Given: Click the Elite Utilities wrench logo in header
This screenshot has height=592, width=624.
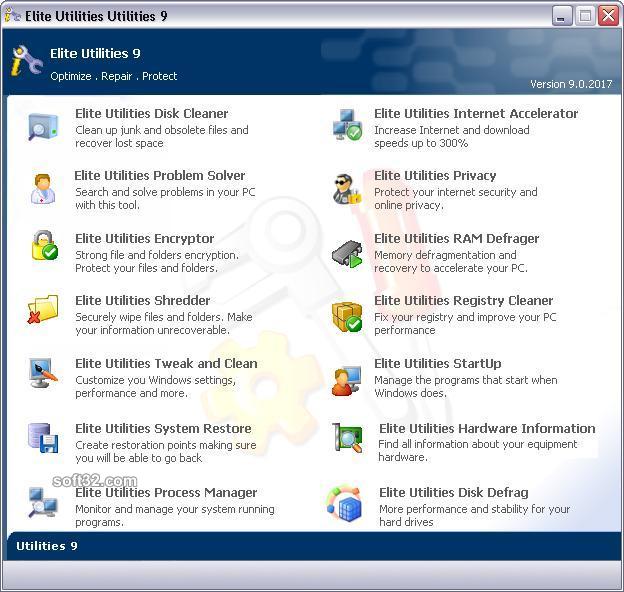Looking at the screenshot, I should tap(26, 61).
